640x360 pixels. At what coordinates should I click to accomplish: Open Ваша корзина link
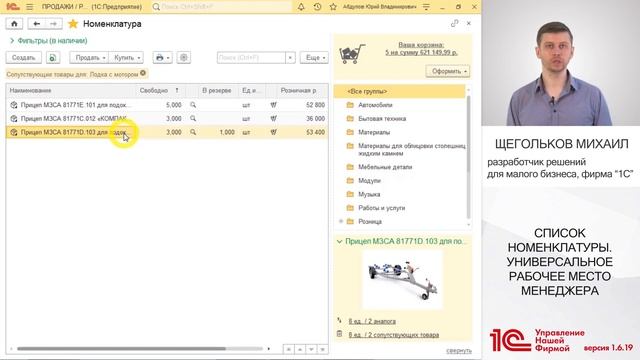tap(421, 49)
